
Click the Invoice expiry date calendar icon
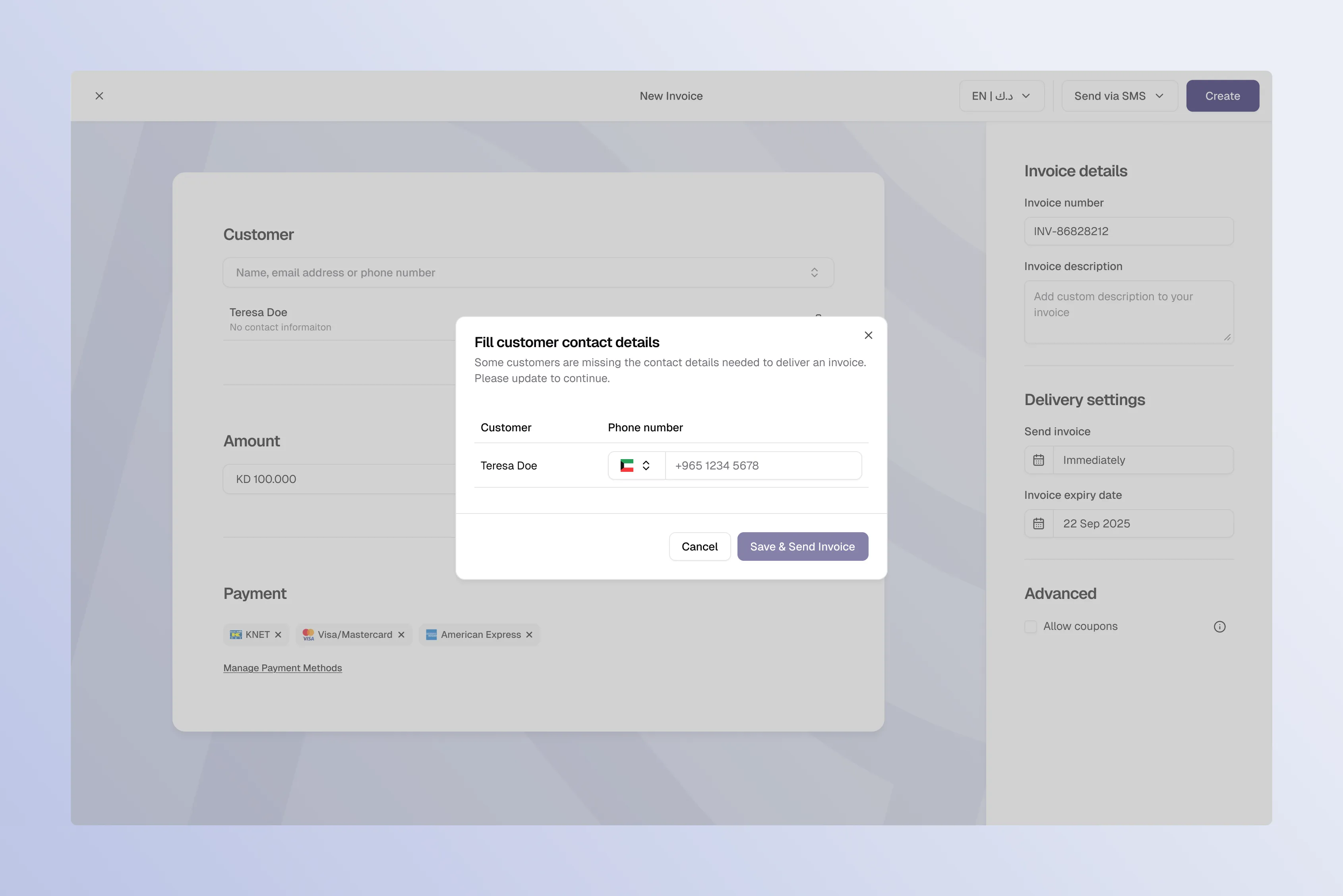click(1038, 523)
